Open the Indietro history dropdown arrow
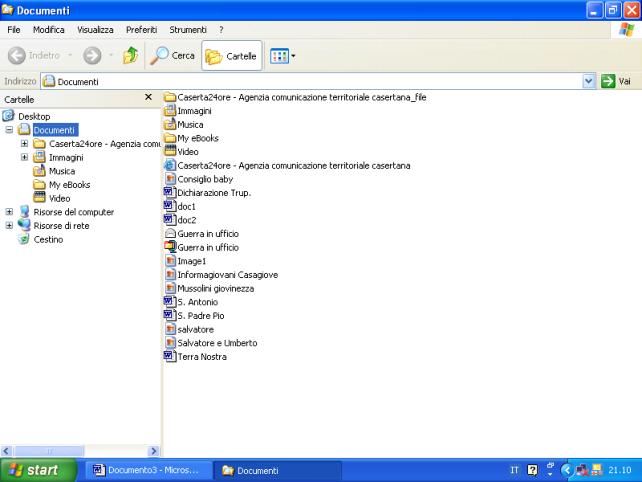 coord(70,55)
